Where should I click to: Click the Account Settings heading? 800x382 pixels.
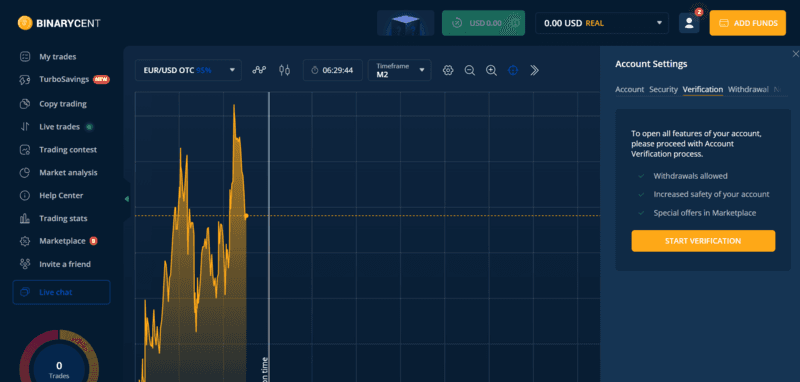coord(651,64)
